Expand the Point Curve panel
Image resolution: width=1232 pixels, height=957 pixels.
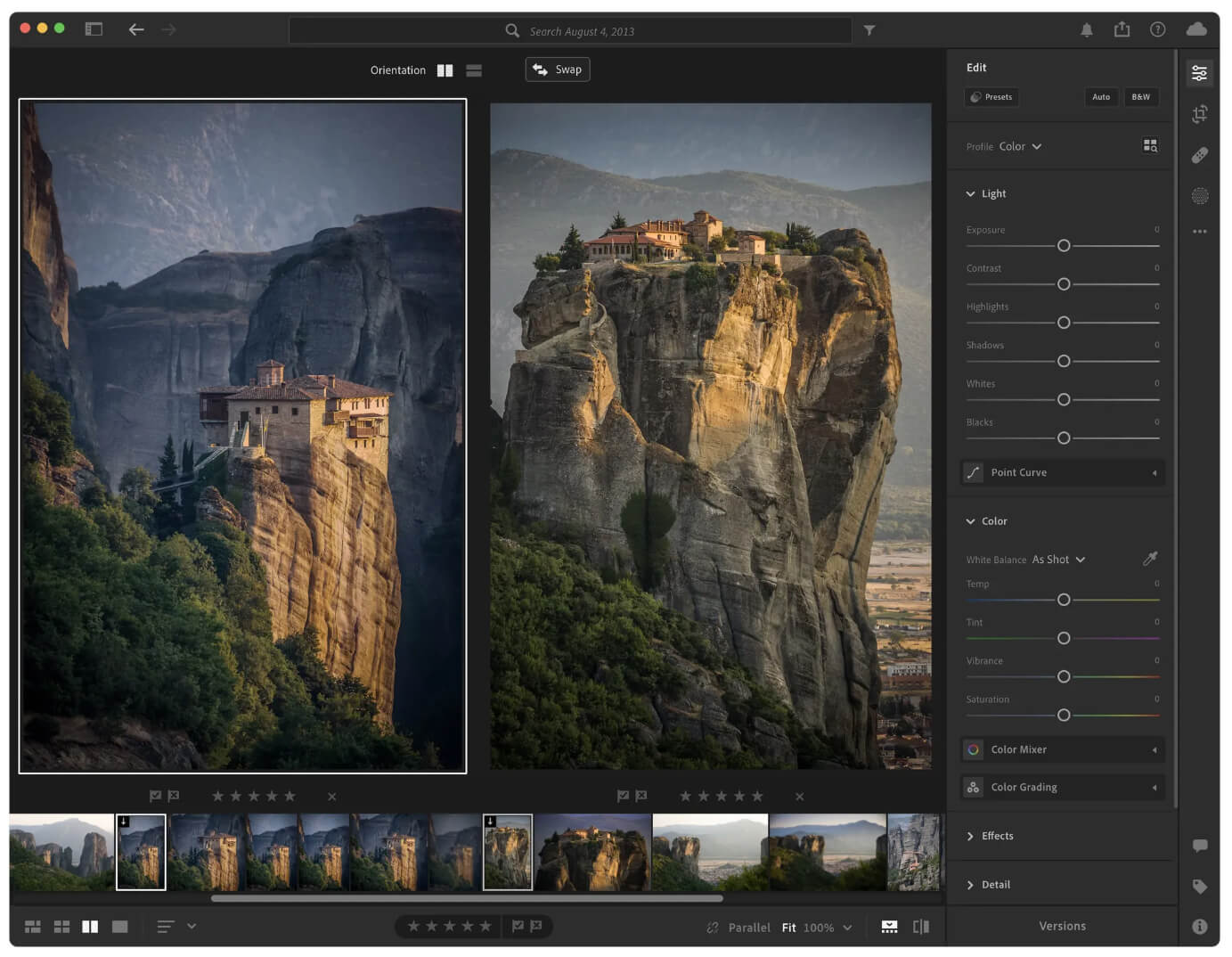(x=1063, y=472)
